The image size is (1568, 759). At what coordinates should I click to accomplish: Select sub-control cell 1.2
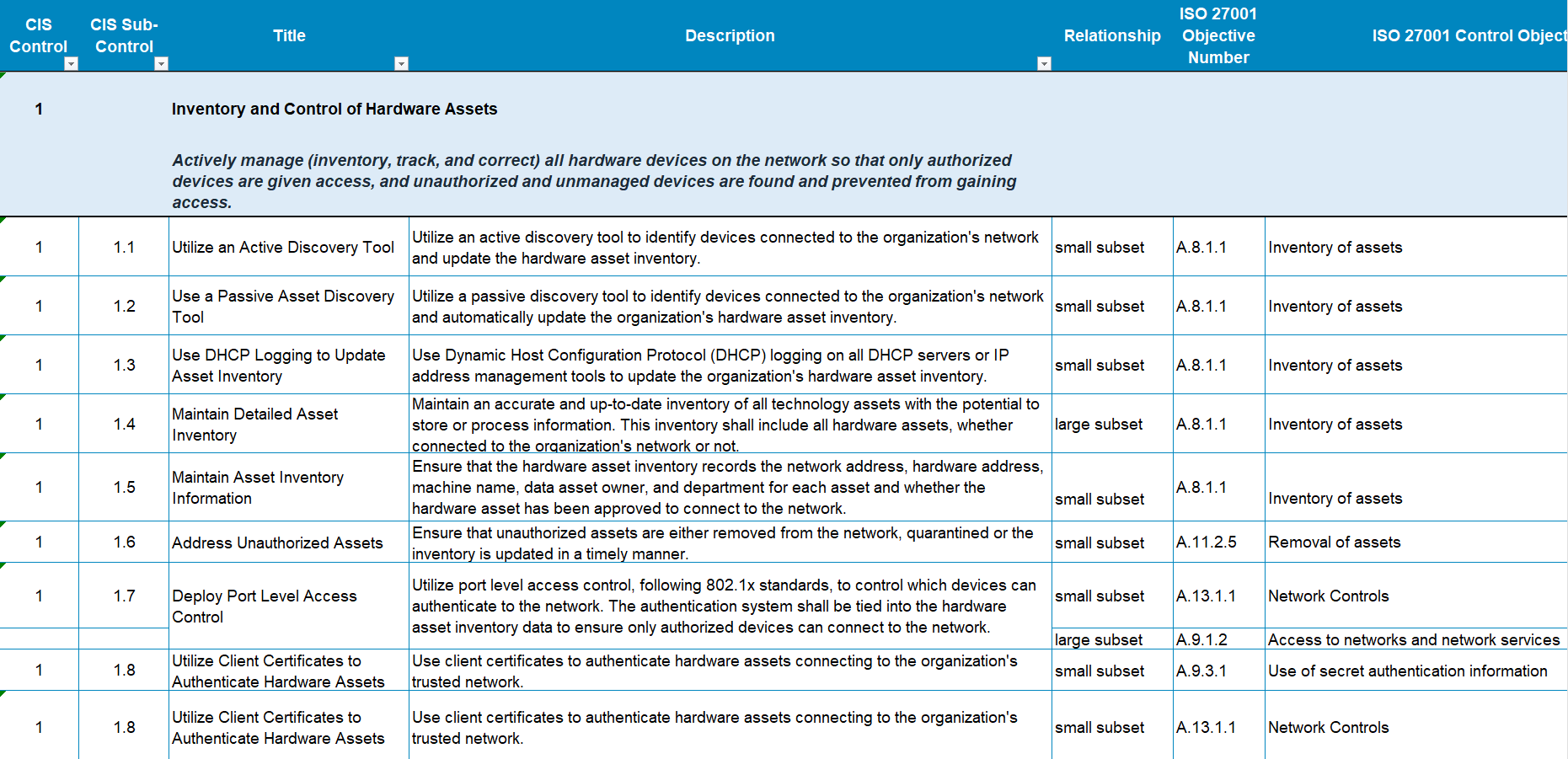coord(124,306)
